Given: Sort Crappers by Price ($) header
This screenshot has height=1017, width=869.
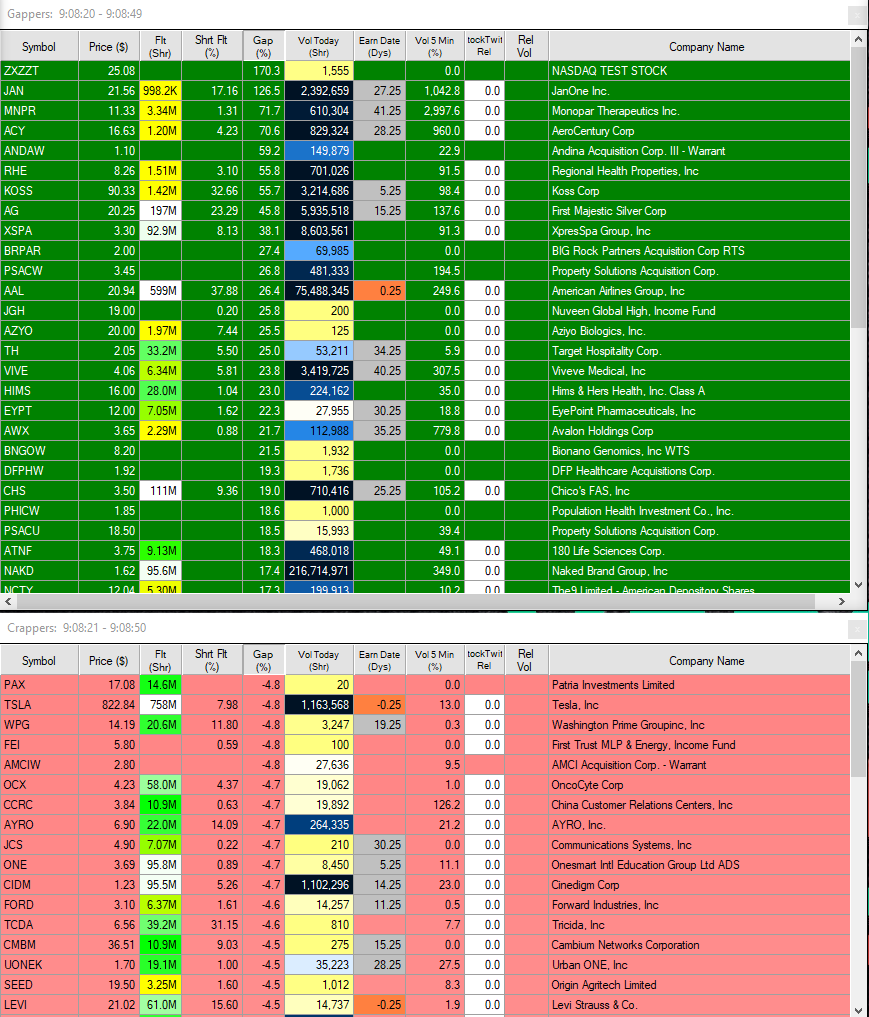Looking at the screenshot, I should tap(108, 660).
